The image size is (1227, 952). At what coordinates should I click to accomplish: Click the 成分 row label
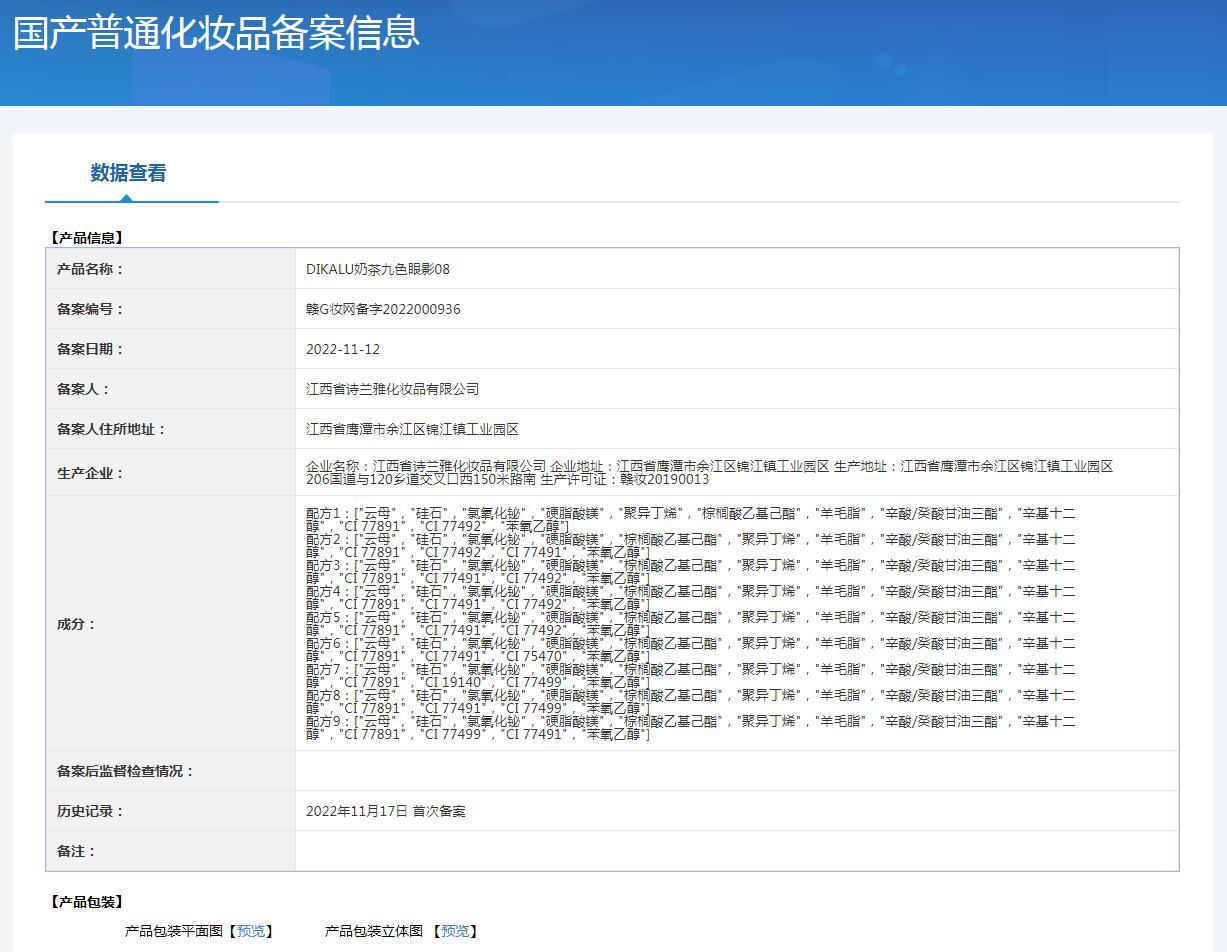(x=76, y=624)
